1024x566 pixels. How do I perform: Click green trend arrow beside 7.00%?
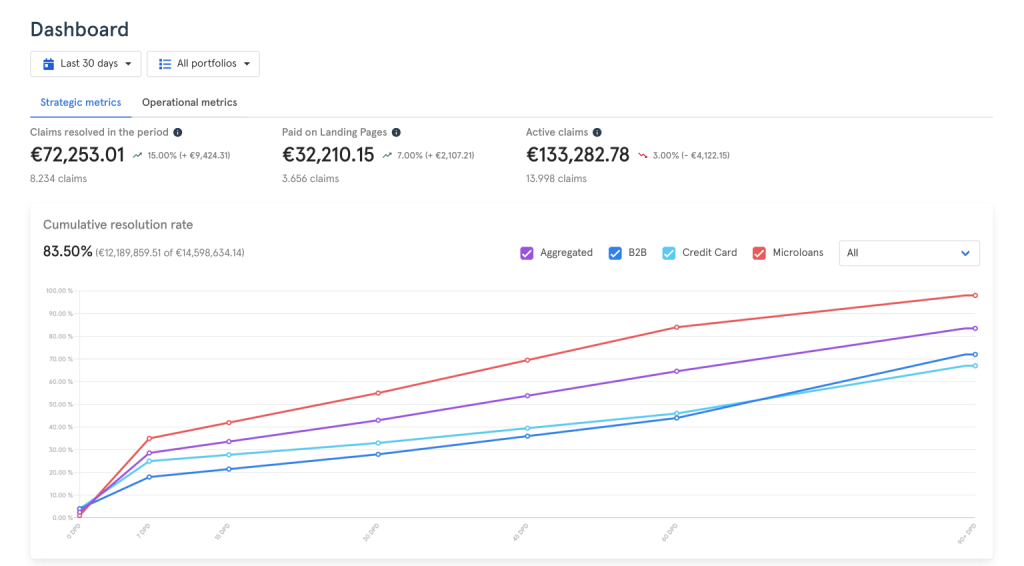coord(387,156)
